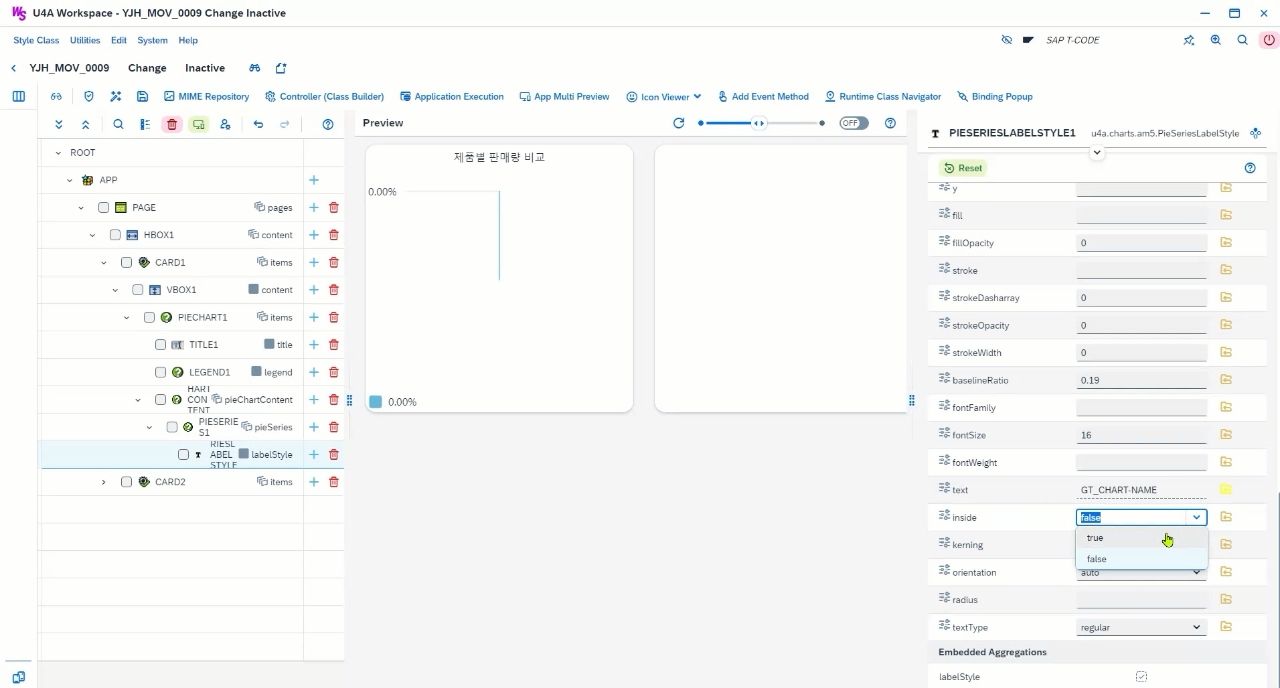This screenshot has height=688, width=1280.
Task: Click the Reset button
Action: 964,168
